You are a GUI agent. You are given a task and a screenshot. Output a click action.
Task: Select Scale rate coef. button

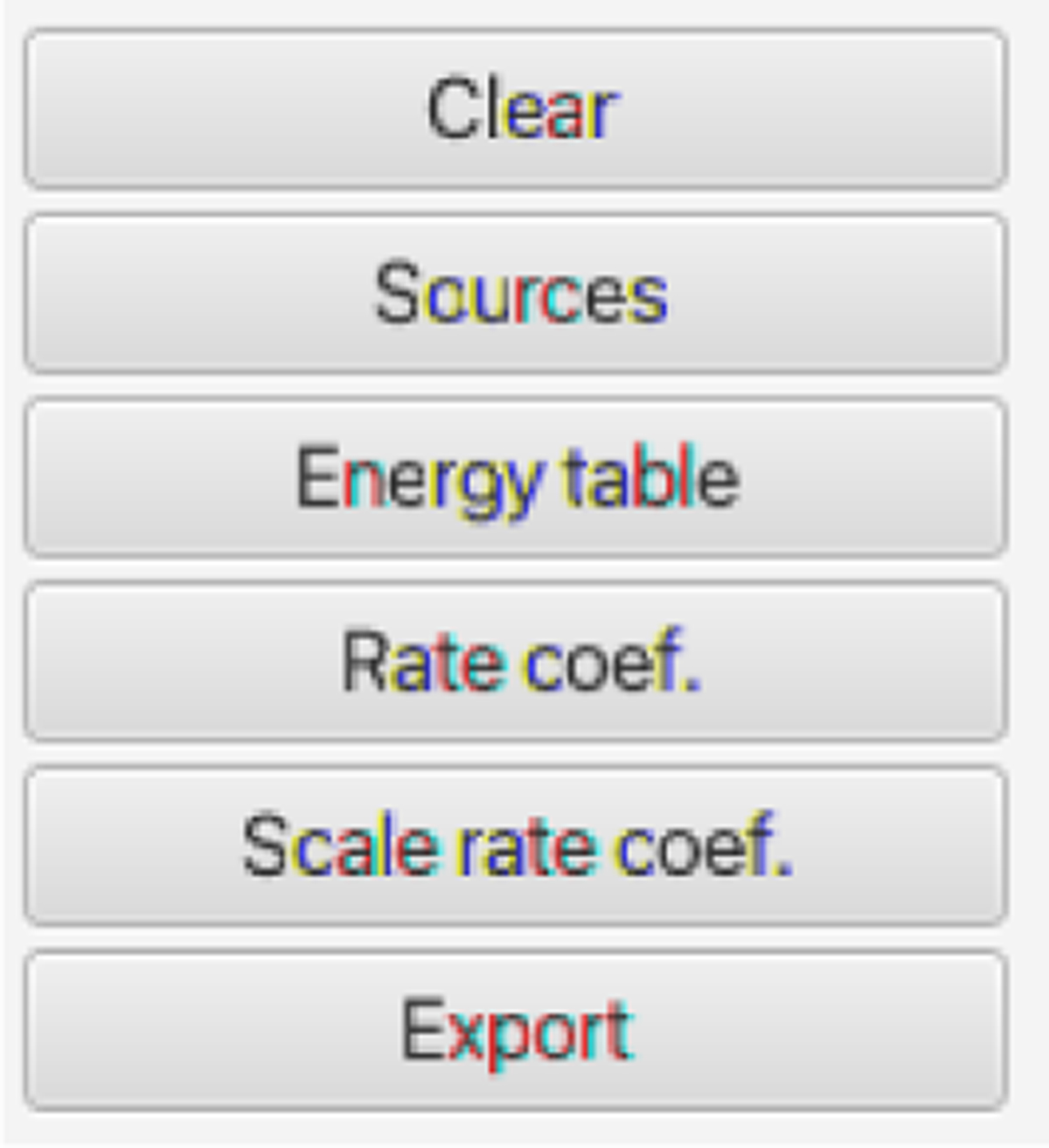click(516, 845)
